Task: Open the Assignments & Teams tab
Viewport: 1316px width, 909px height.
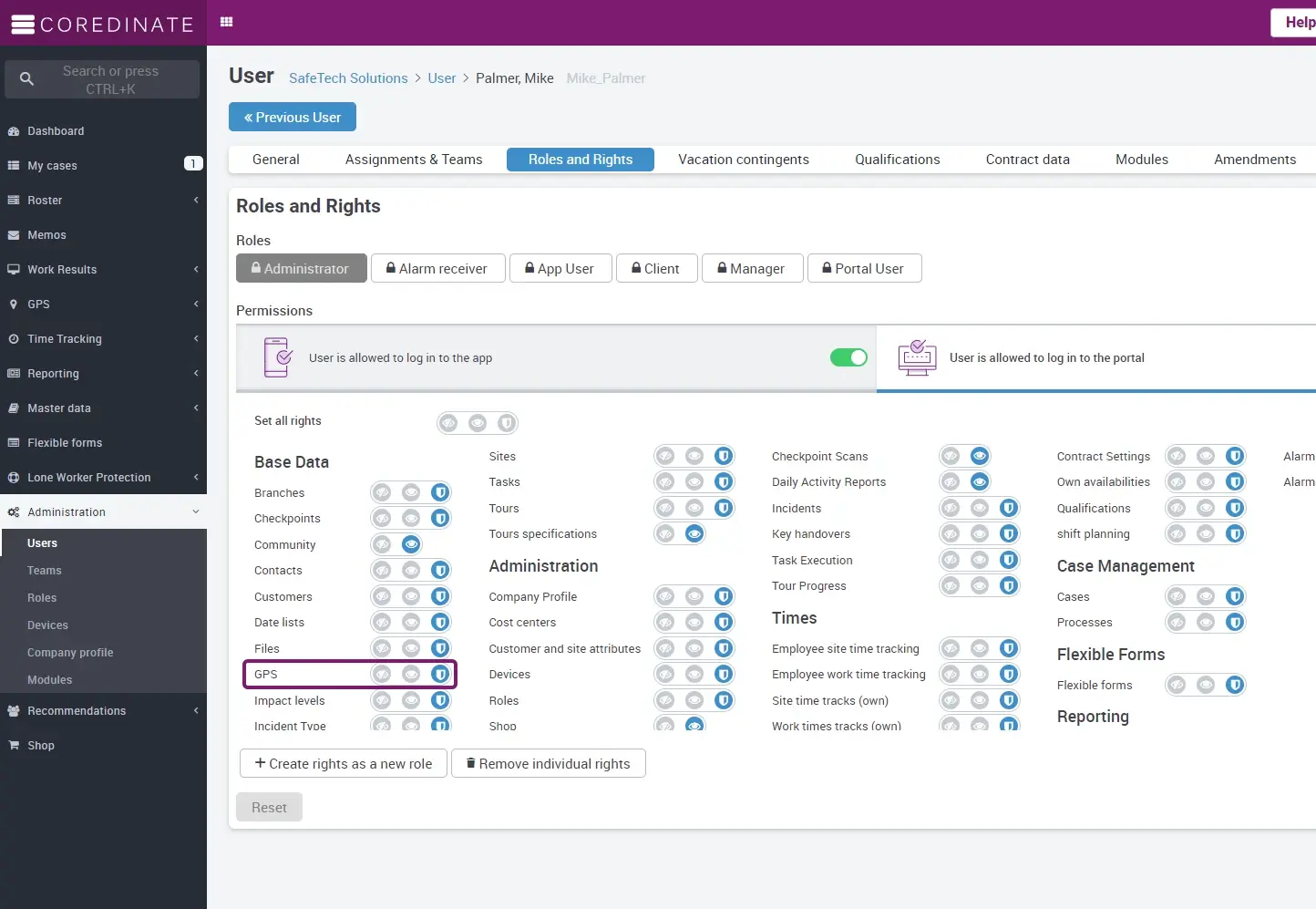Action: (x=413, y=160)
